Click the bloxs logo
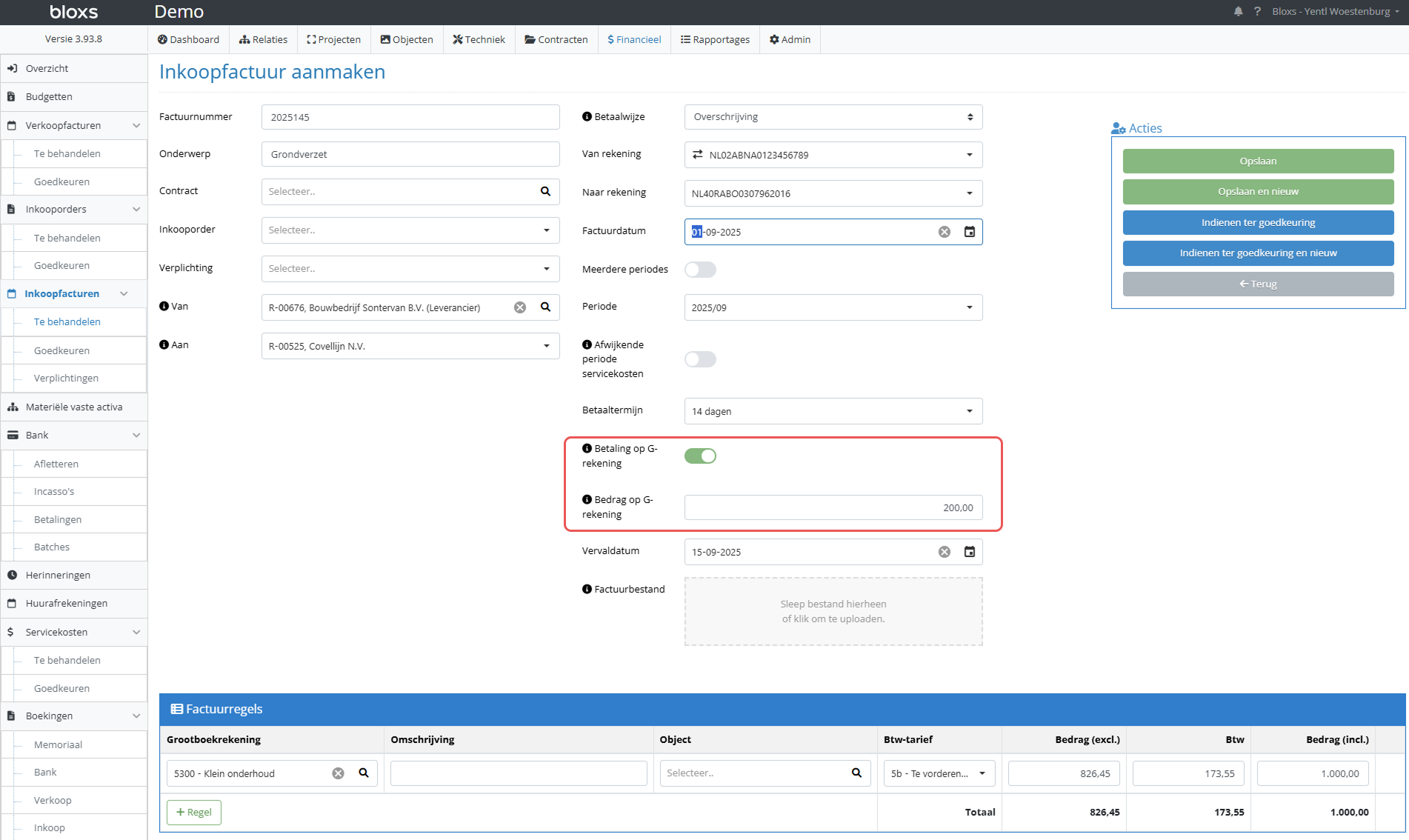1409x840 pixels. click(x=73, y=12)
